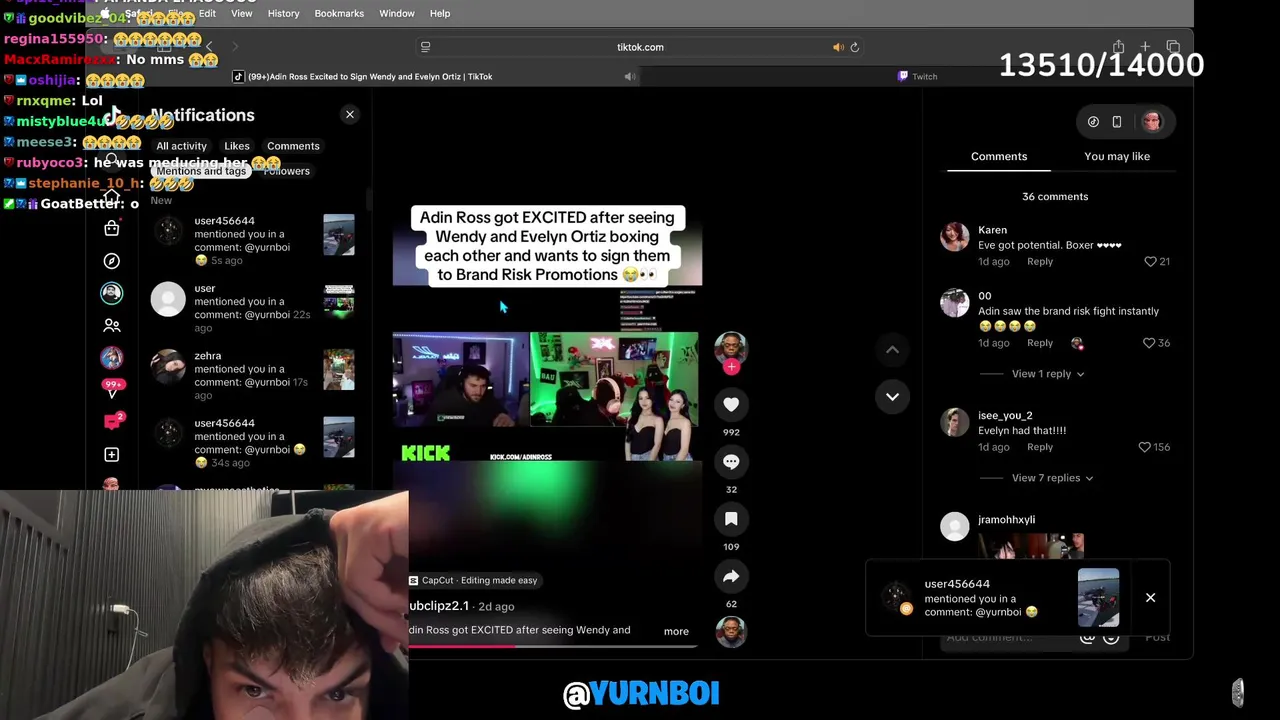The image size is (1280, 720).
Task: Open the Help menu
Action: (x=440, y=13)
